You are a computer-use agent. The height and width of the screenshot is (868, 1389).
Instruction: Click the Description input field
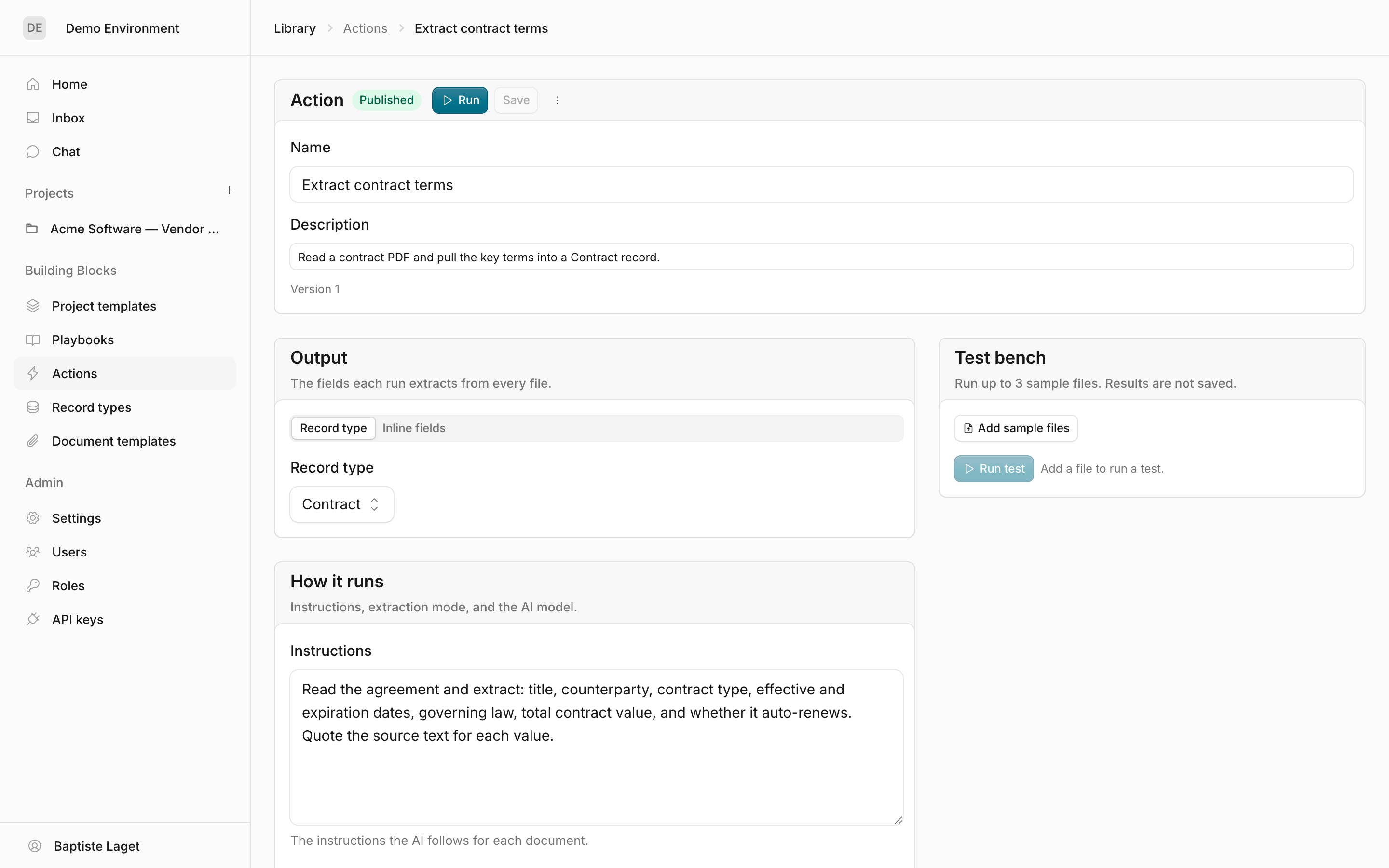point(821,257)
